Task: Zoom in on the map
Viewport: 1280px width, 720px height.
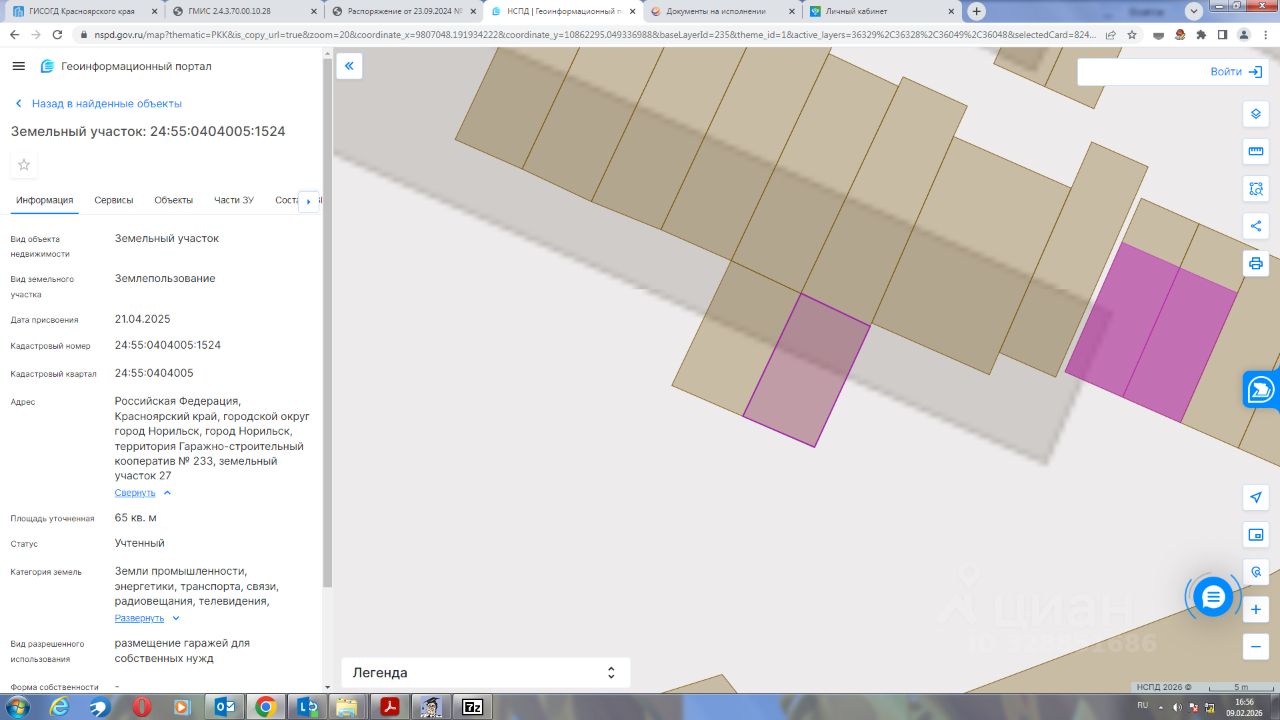Action: pyautogui.click(x=1256, y=609)
